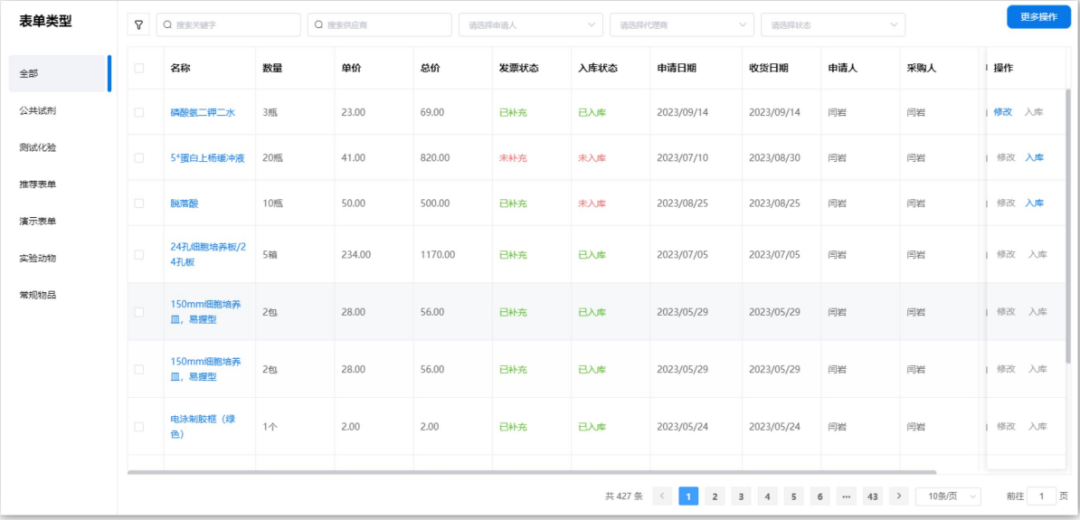Screen dimensions: 1080x520
Task: Expand the 请选择代理商 dropdown
Action: (x=681, y=25)
